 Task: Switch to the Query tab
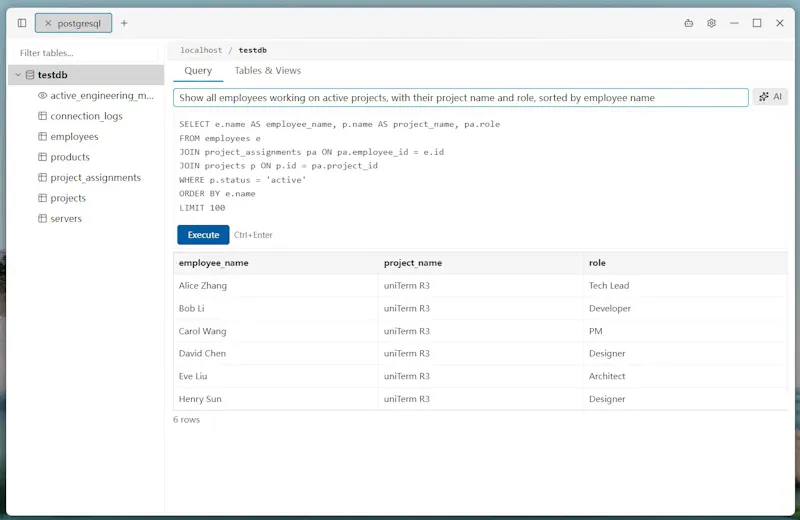pyautogui.click(x=198, y=71)
